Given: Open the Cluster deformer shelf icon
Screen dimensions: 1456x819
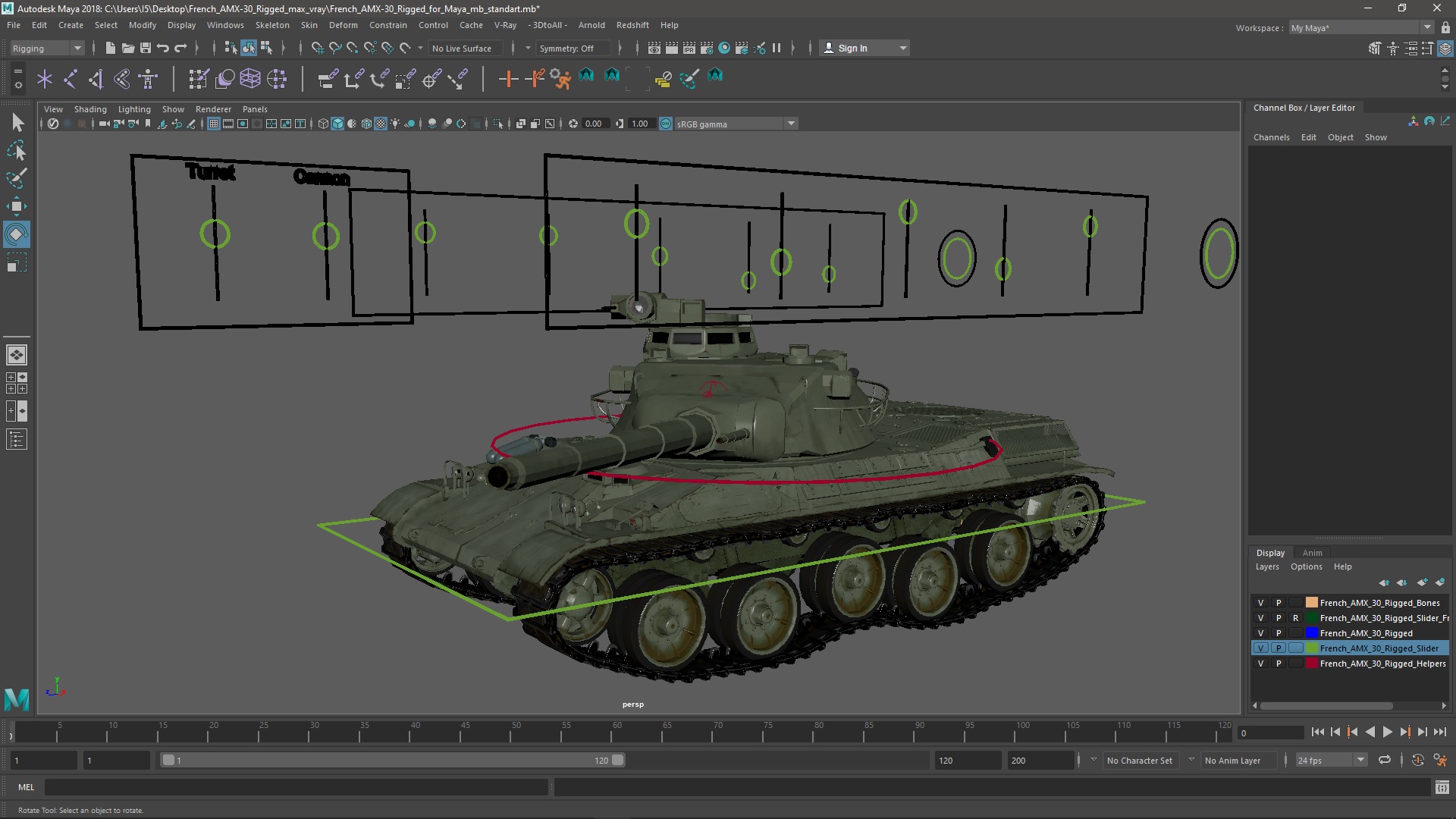Looking at the screenshot, I should click(x=277, y=78).
